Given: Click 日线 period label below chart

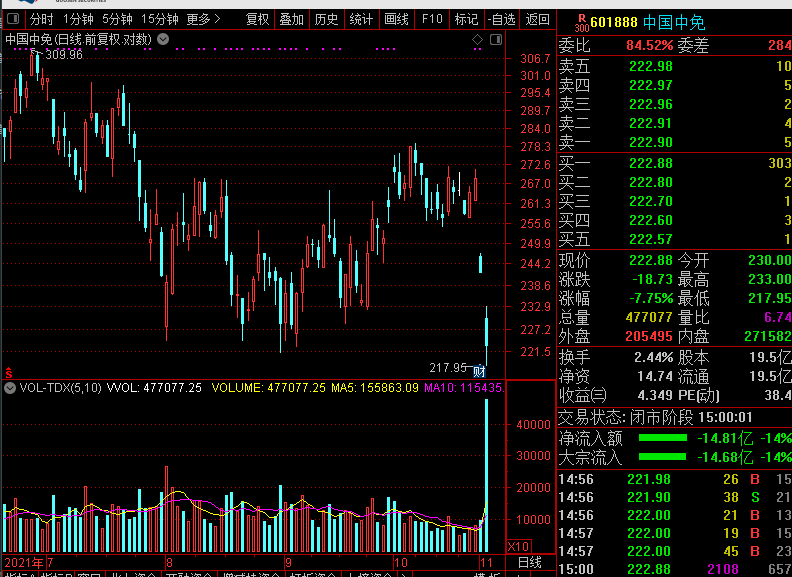Looking at the screenshot, I should [x=530, y=562].
